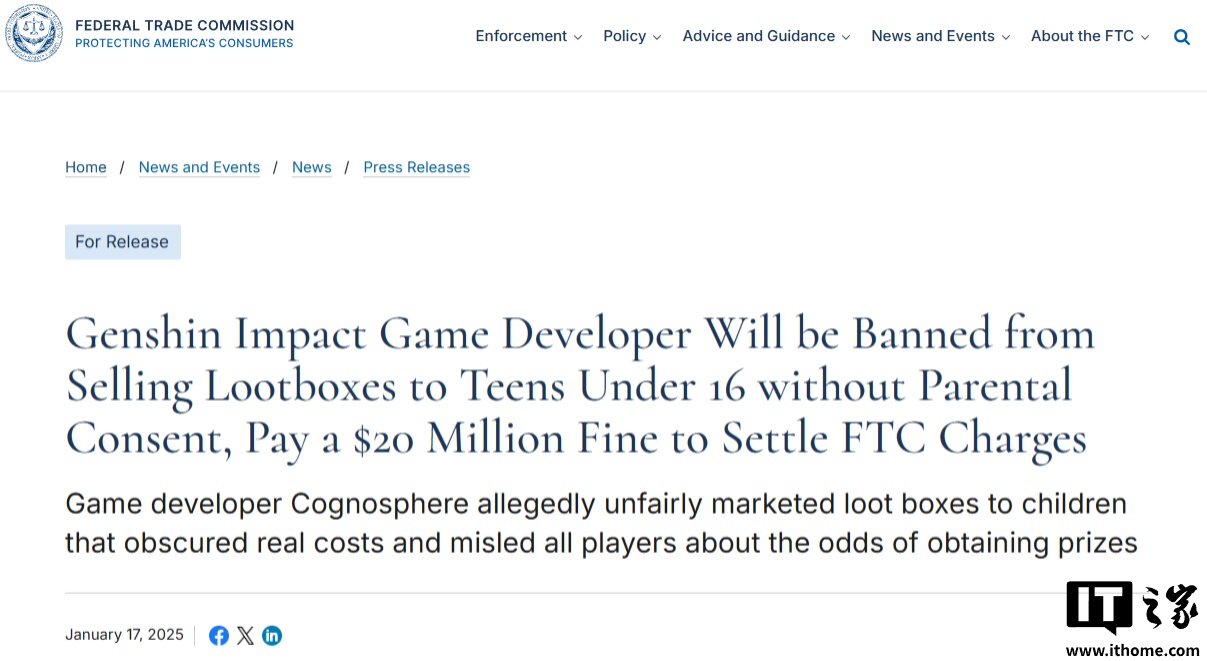This screenshot has height=661, width=1207.
Task: Share the article on Facebook
Action: click(219, 635)
